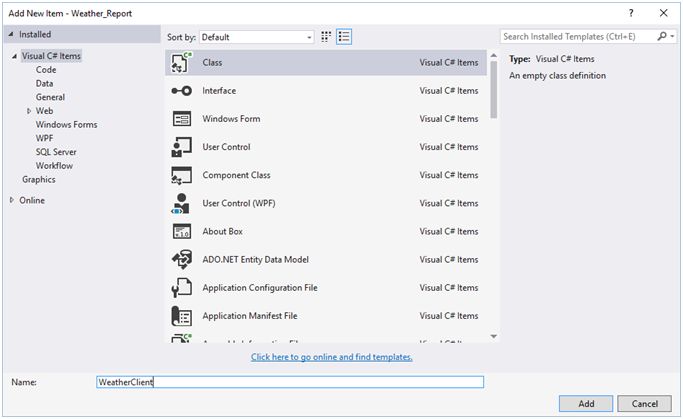
Task: Select the Interface row label
Action: [219, 91]
